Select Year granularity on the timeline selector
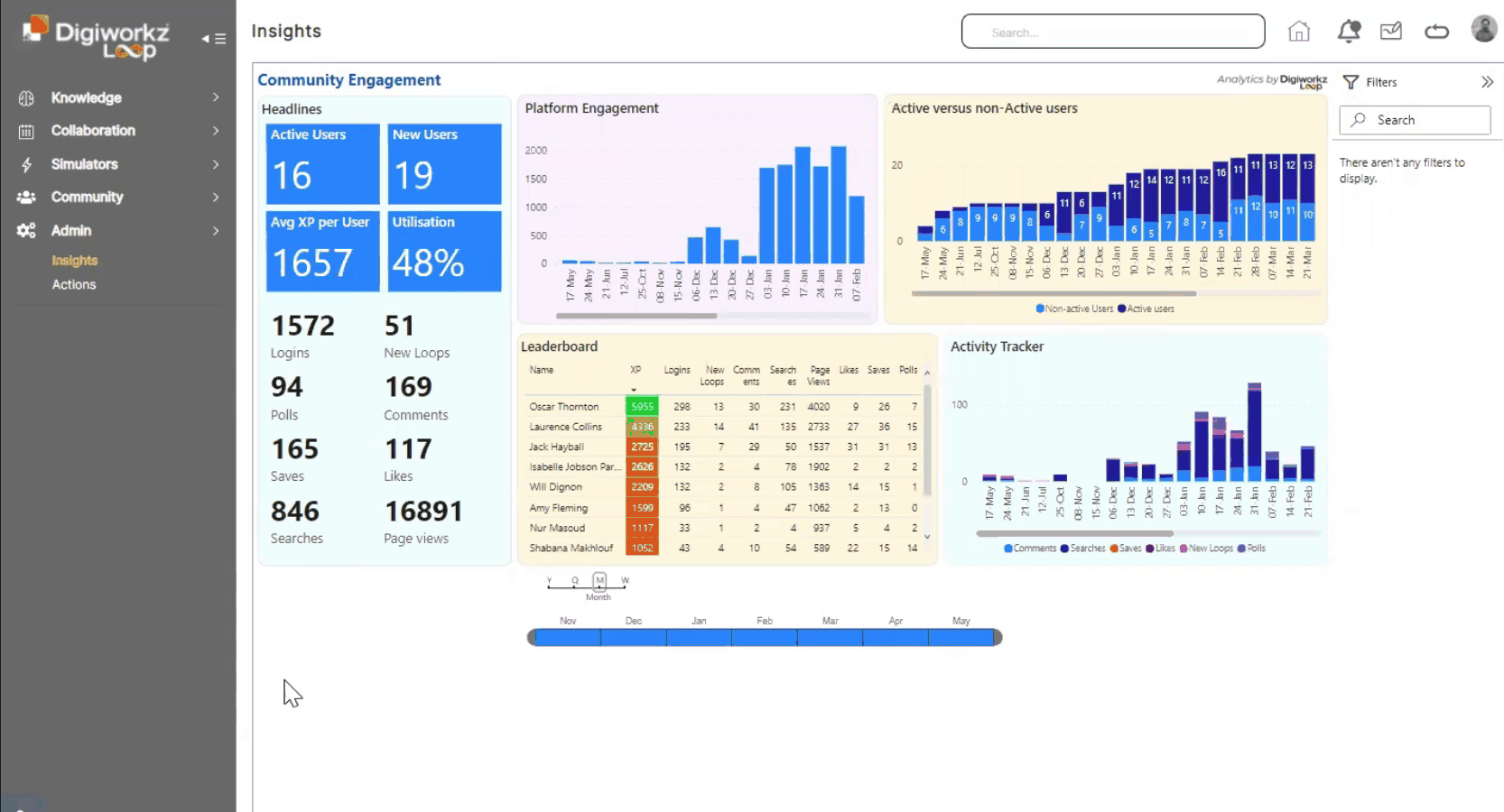The image size is (1504, 812). pos(549,580)
